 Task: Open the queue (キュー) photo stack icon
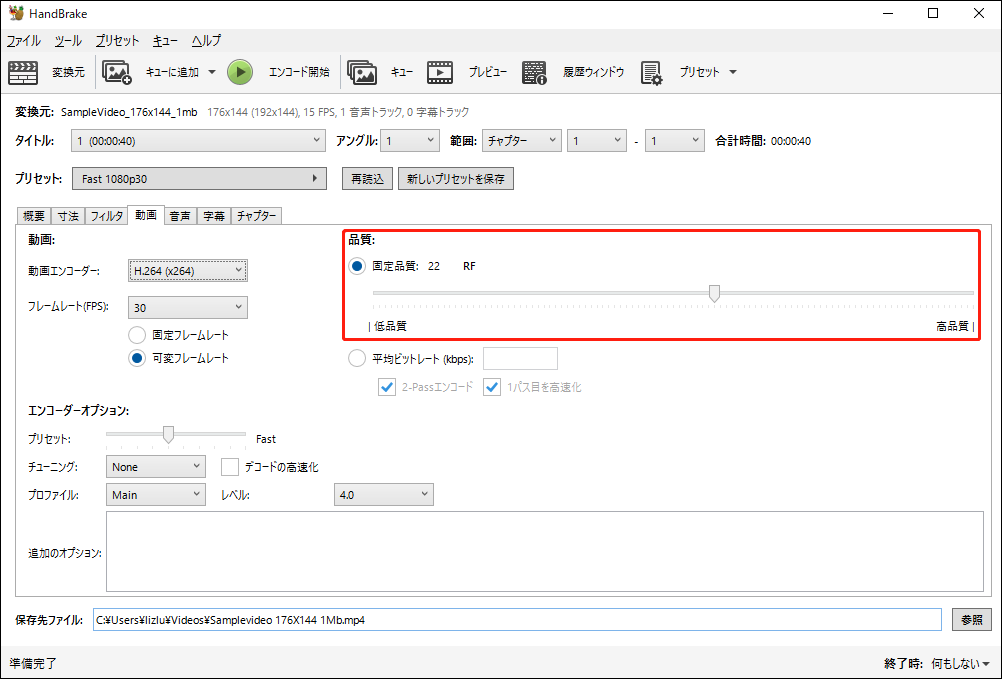(362, 72)
